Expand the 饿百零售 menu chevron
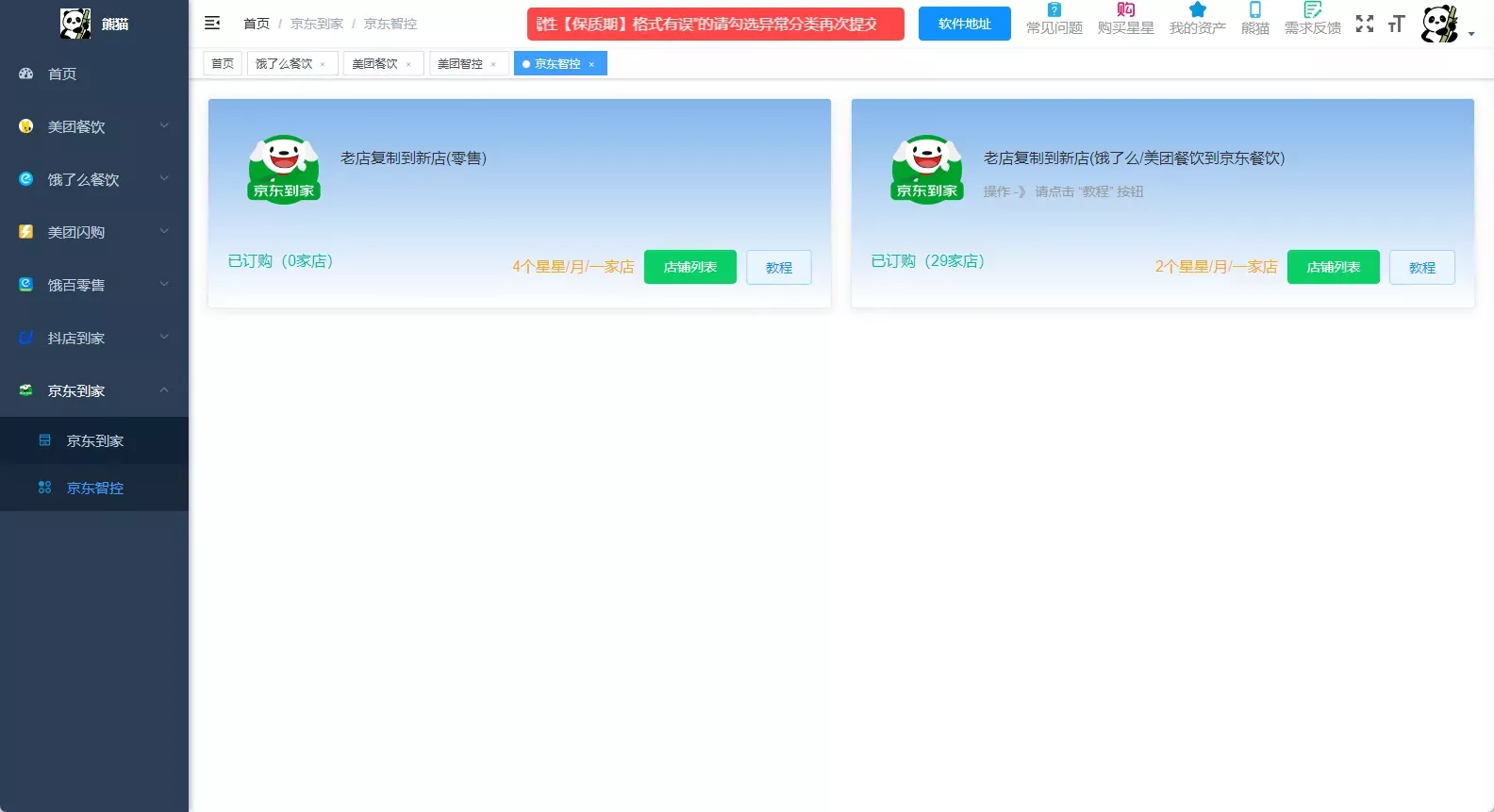Screen dimensions: 1494x812 [x=164, y=284]
